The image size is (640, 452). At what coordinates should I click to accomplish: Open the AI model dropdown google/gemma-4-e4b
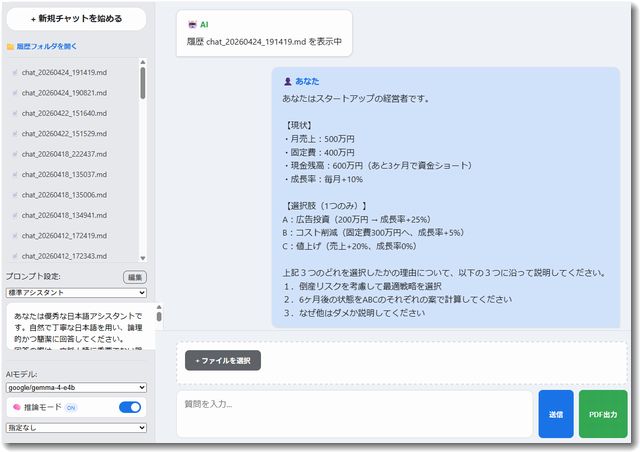pos(76,387)
